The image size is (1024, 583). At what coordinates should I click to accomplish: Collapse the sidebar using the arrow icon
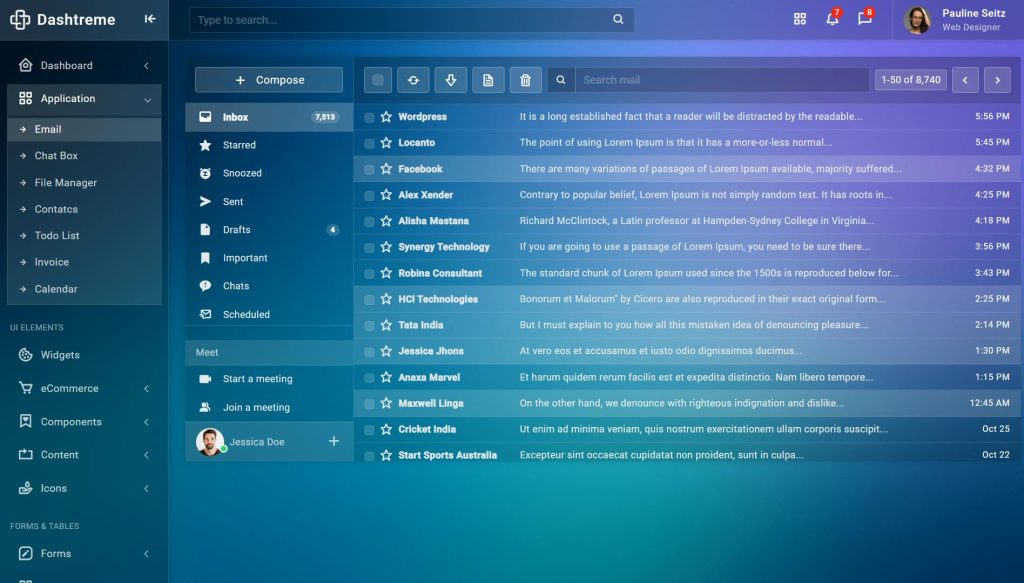150,18
